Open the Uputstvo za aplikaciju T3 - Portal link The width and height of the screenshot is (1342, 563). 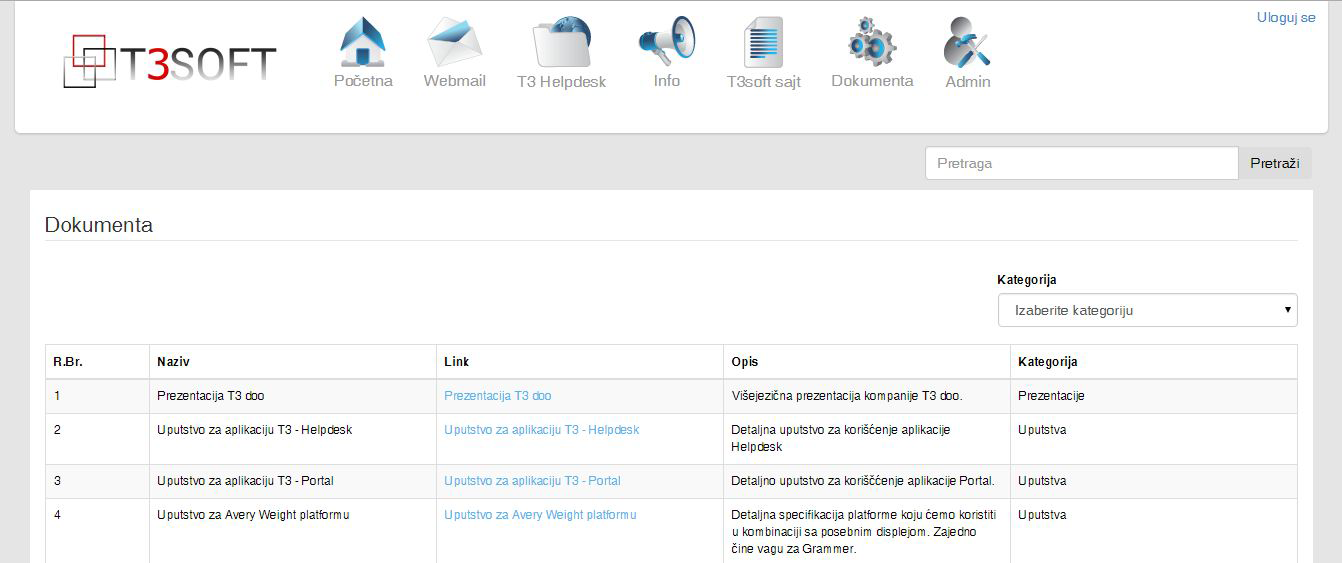(532, 481)
